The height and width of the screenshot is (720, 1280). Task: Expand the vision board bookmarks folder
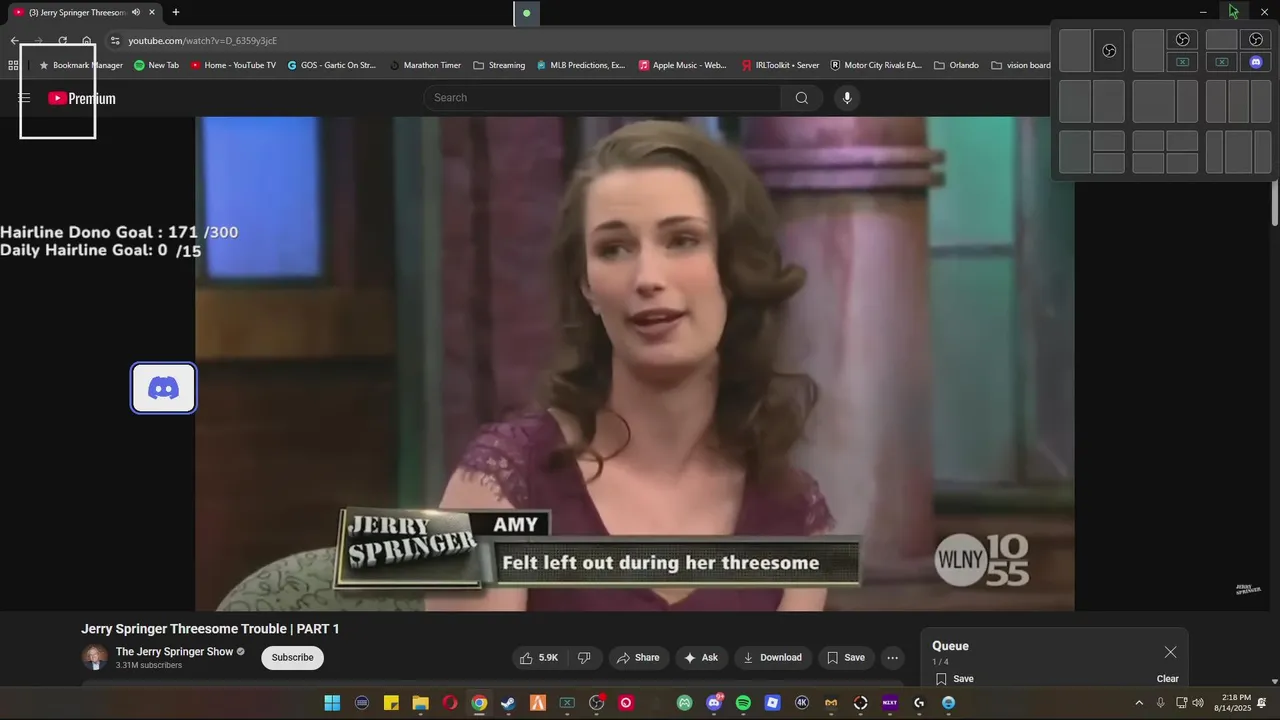tap(1021, 65)
